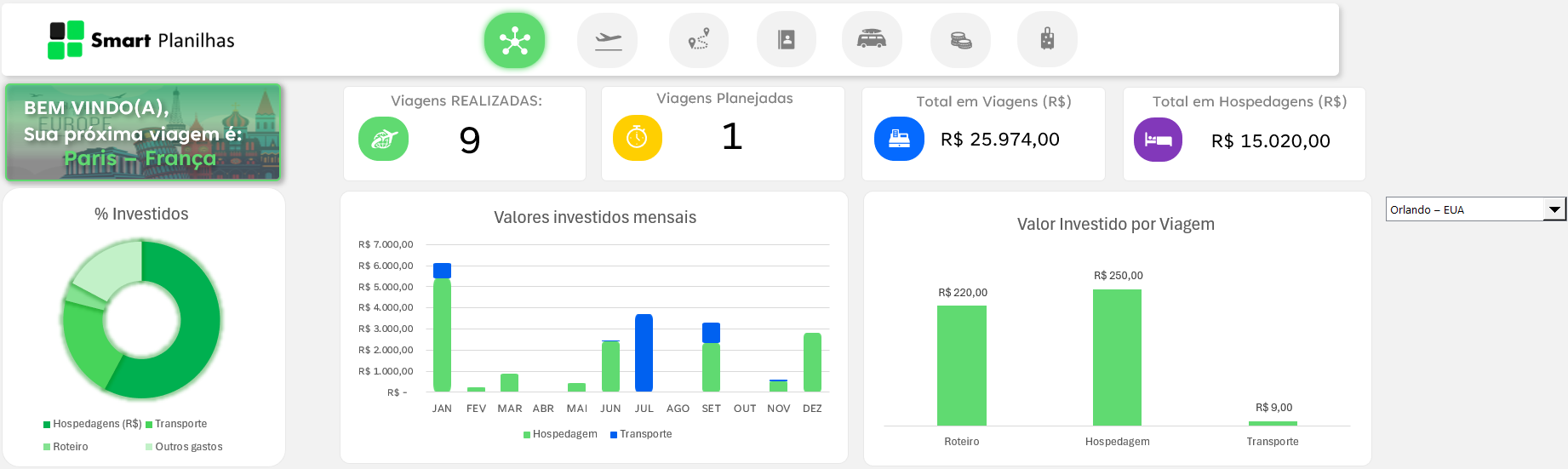Click the AGO month axis label

pyautogui.click(x=678, y=409)
